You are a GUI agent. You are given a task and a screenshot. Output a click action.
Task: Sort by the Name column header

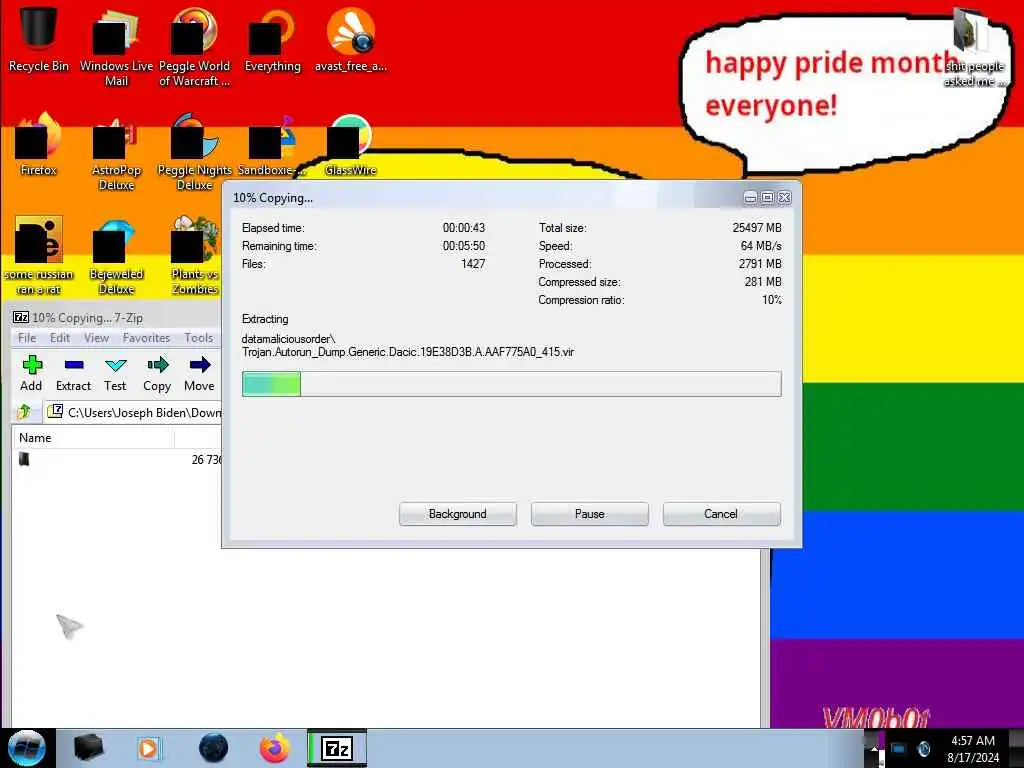[93, 438]
